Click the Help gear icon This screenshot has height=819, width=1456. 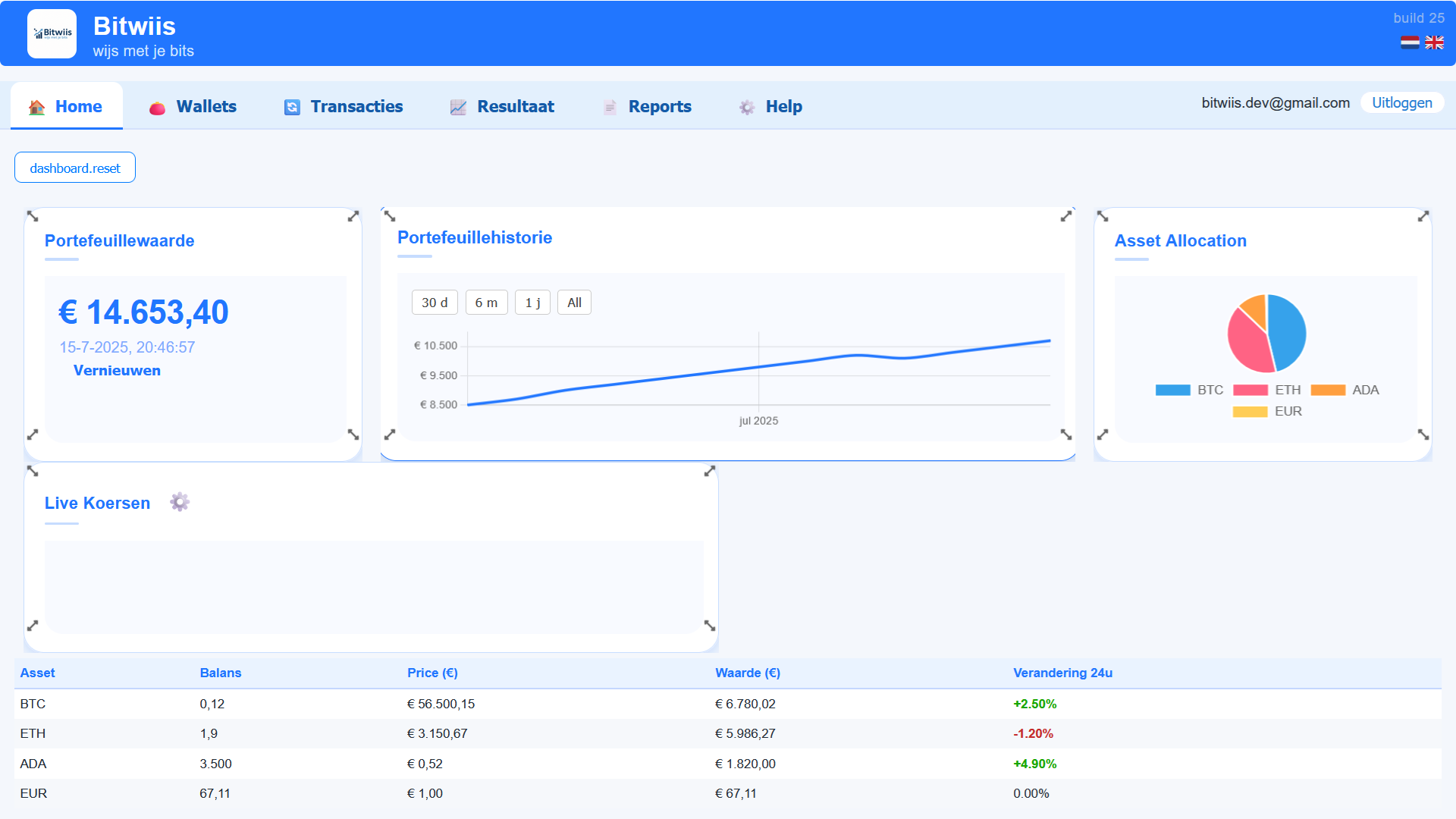747,107
